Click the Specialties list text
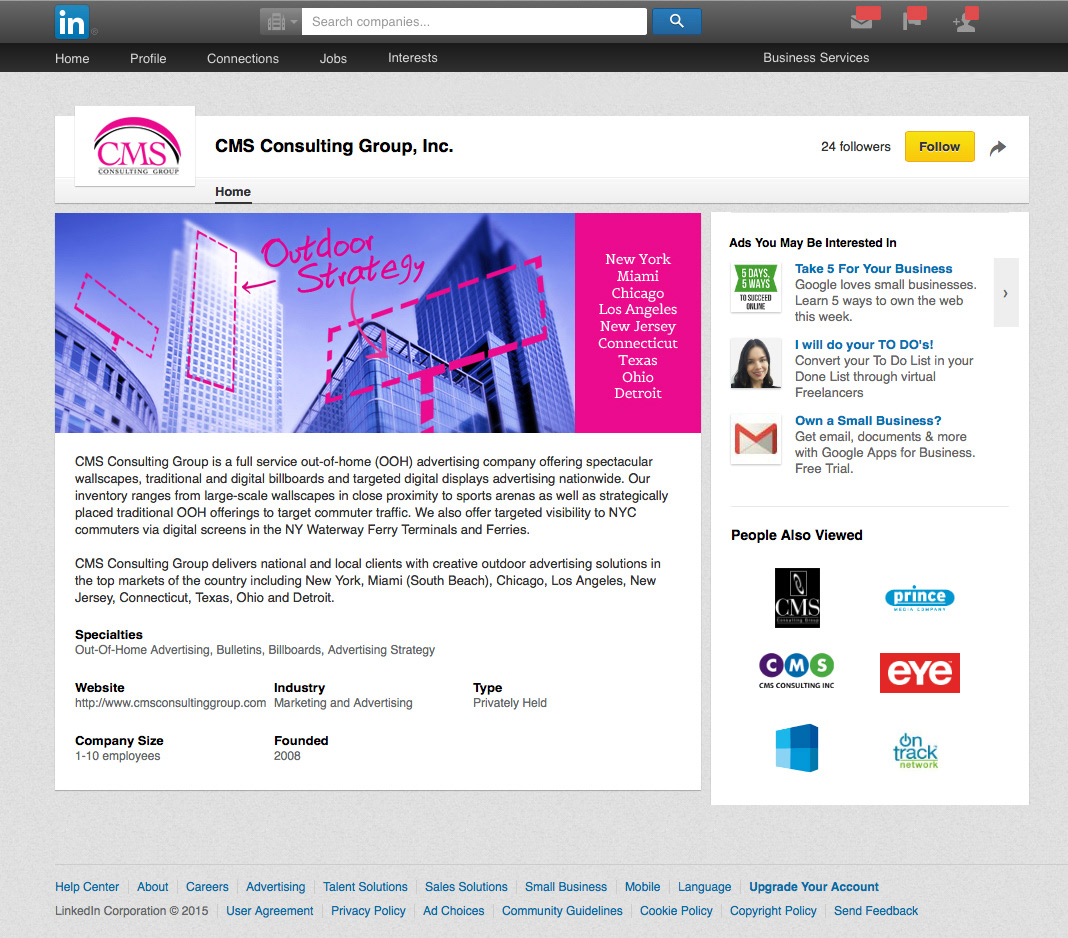The height and width of the screenshot is (938, 1068). click(x=255, y=650)
